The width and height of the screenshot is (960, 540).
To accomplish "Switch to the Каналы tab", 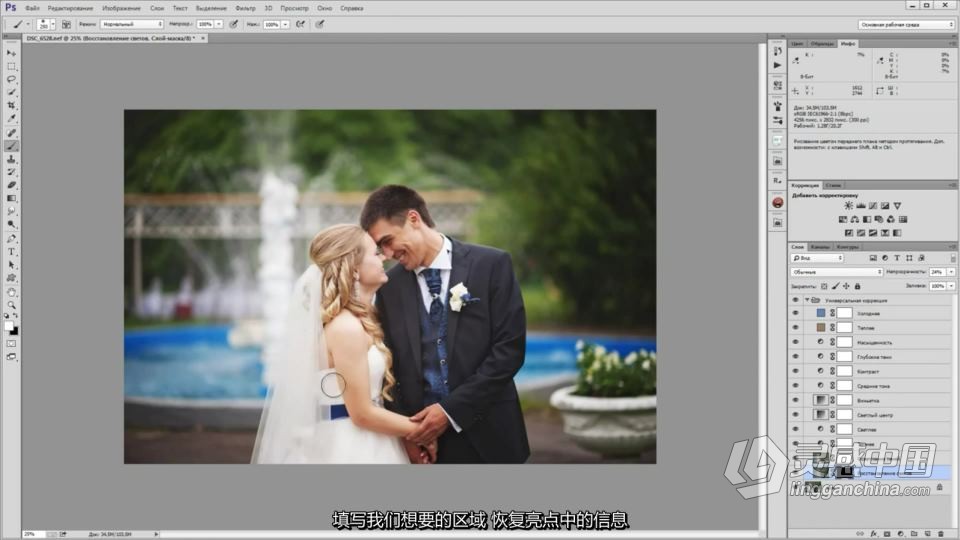I will (820, 247).
